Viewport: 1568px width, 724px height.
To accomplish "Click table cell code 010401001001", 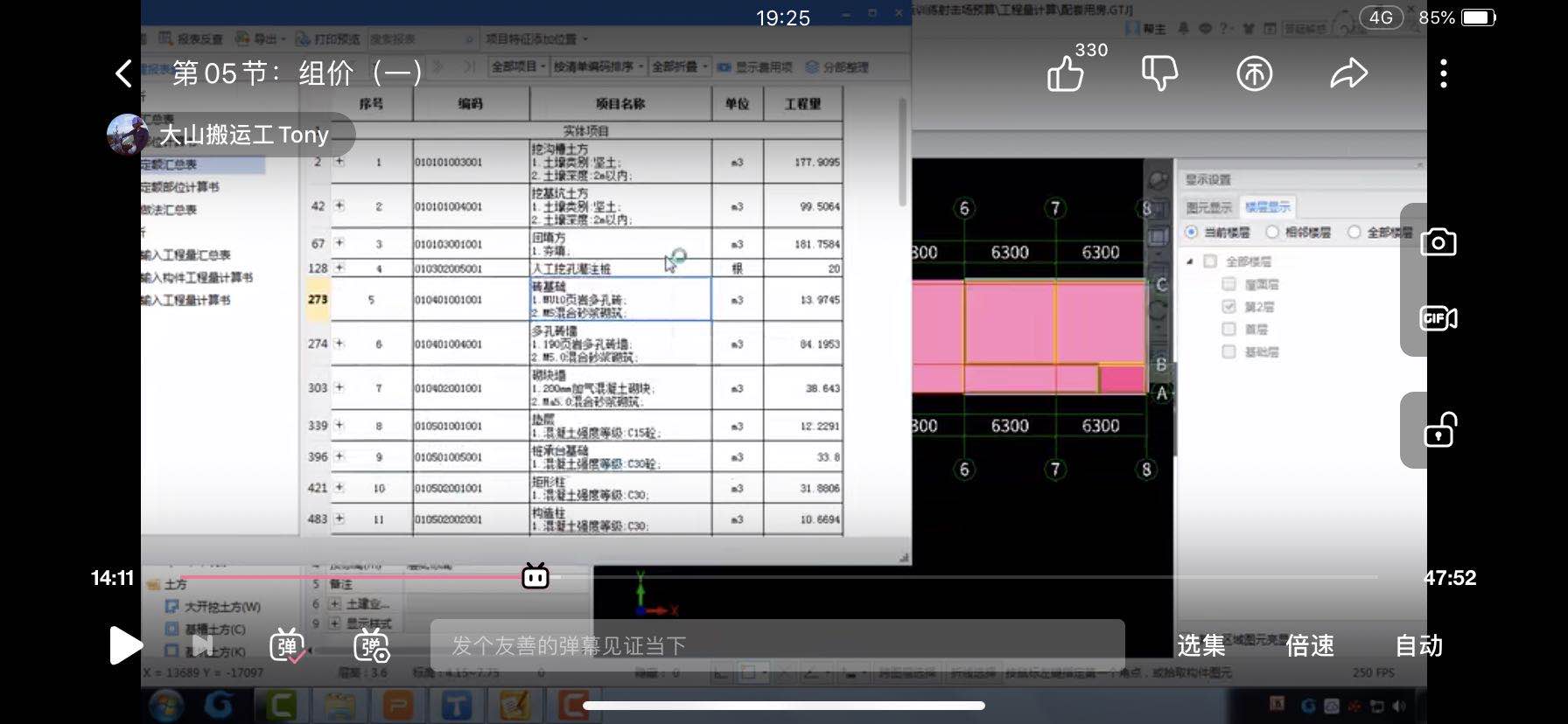I will point(471,299).
